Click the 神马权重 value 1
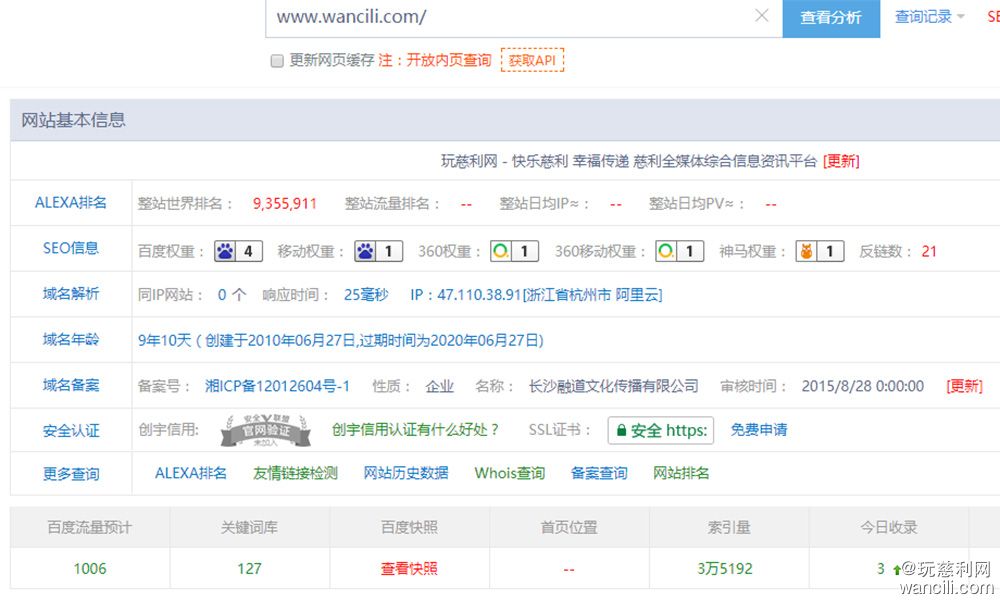This screenshot has height=600, width=1000. [830, 251]
